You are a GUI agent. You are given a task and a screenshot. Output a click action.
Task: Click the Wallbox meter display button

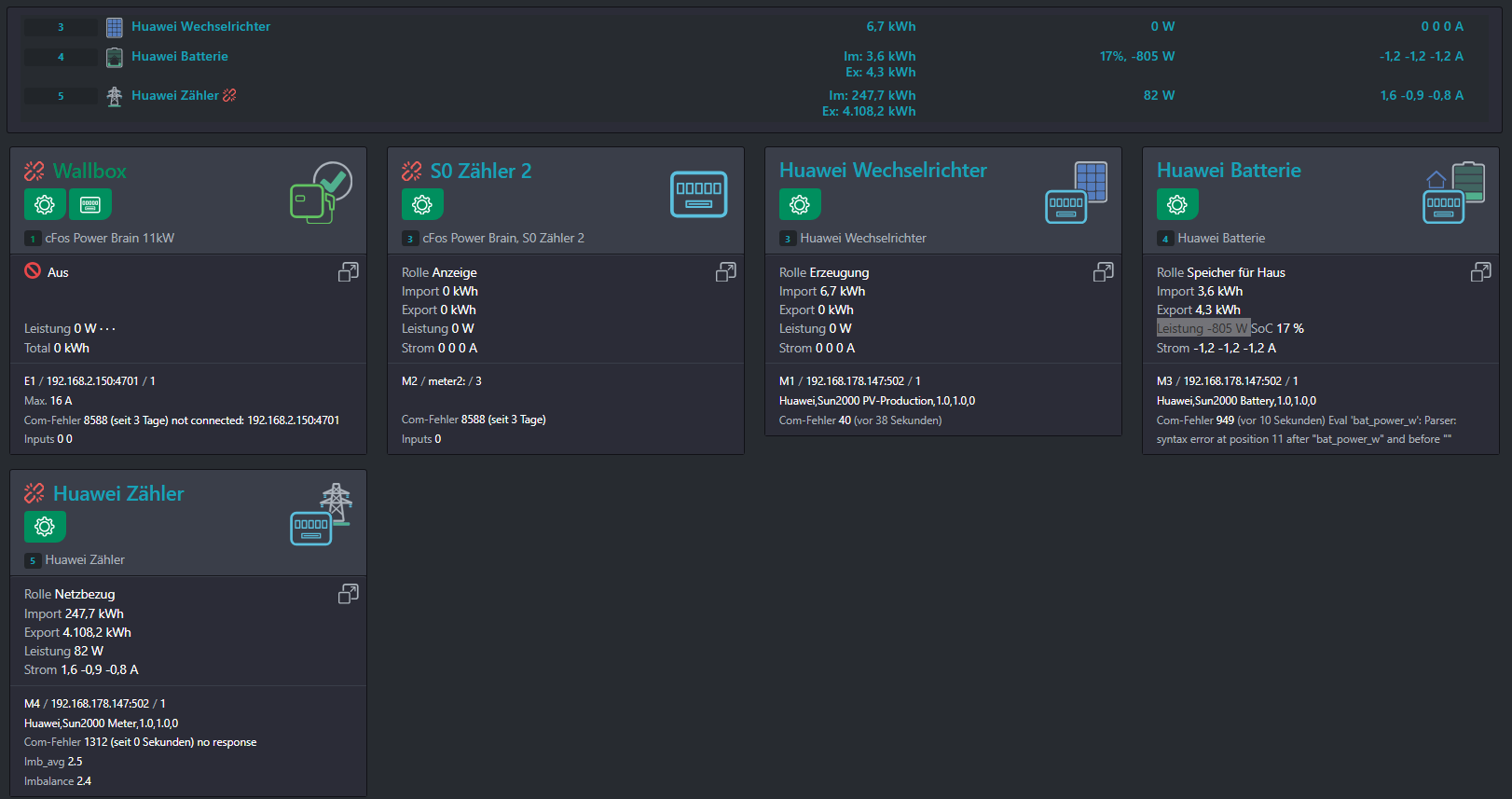(90, 204)
